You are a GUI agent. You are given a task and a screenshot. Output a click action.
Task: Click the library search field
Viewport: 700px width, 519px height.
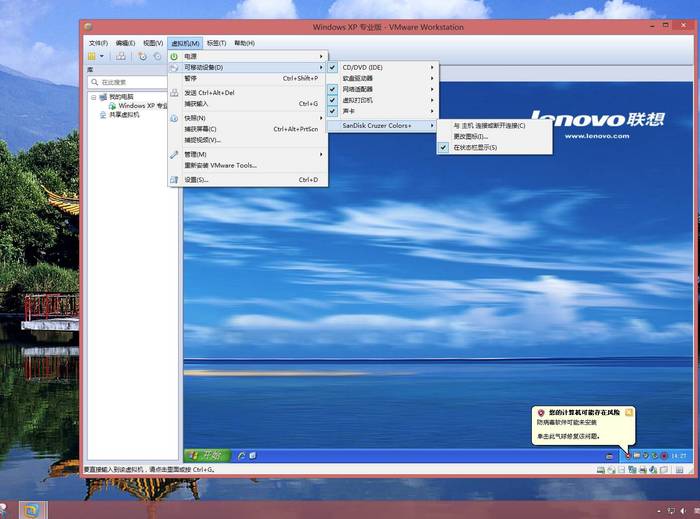(129, 83)
